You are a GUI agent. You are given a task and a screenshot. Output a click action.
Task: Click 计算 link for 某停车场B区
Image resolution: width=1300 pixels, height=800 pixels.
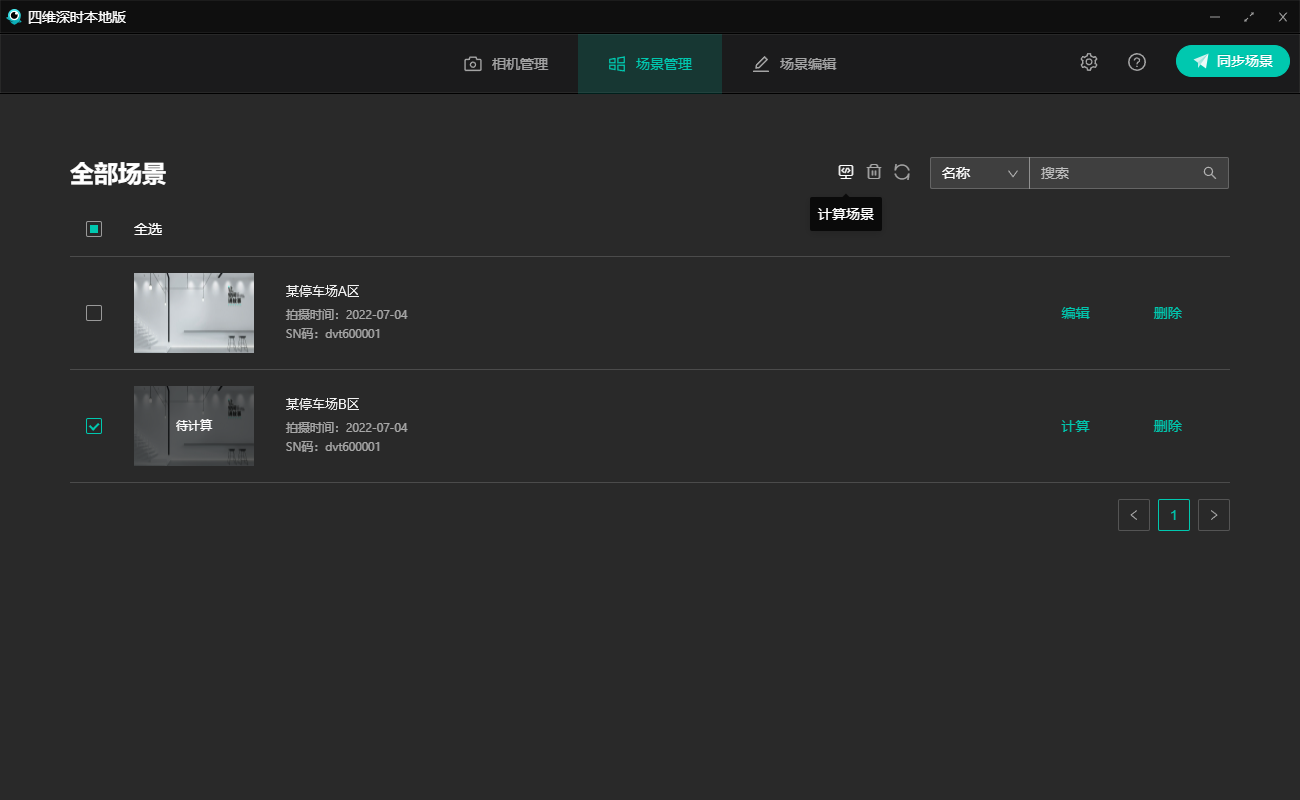[1075, 426]
